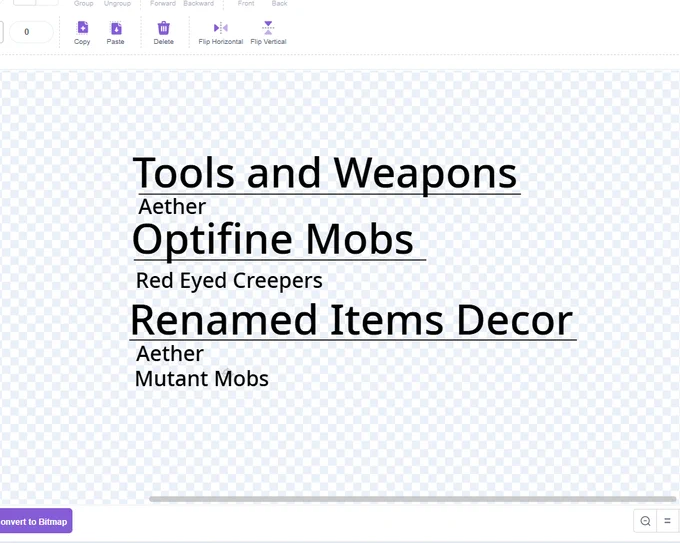Select the 'Renamed Items Decor' heading text
Image resolution: width=680 pixels, height=543 pixels.
tap(352, 320)
